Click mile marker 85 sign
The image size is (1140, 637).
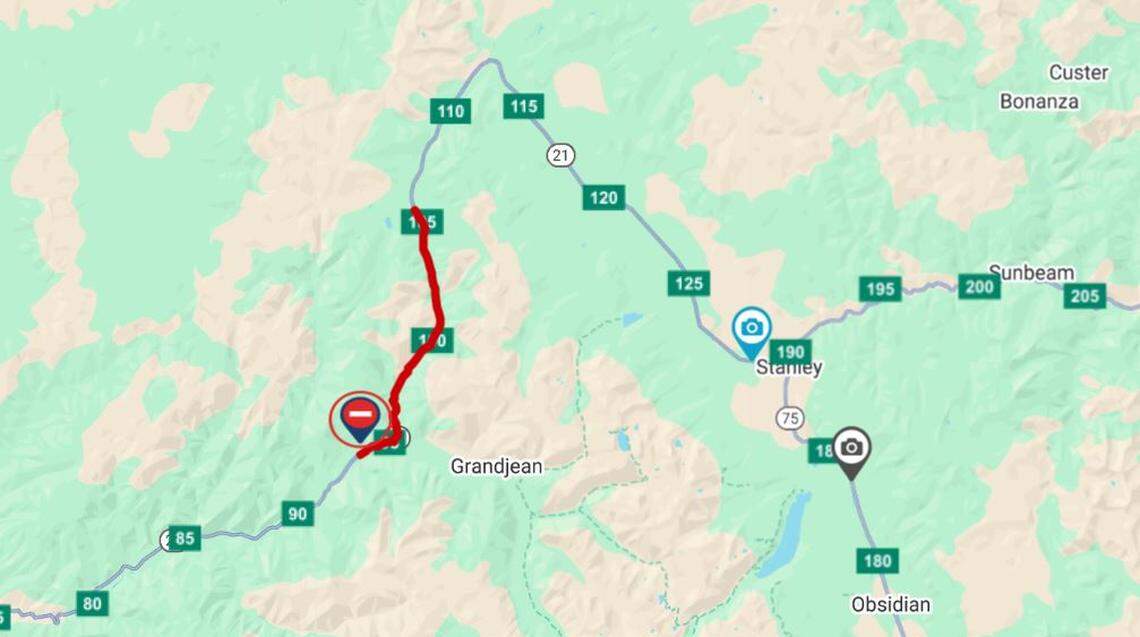[x=185, y=538]
